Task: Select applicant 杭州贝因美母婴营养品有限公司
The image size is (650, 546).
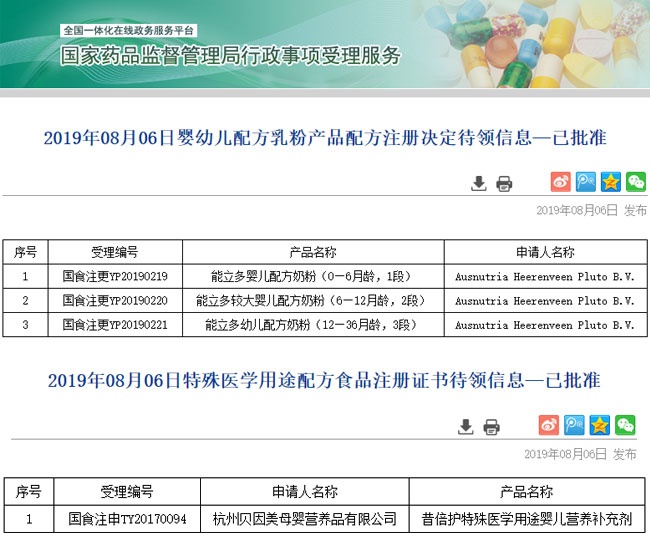Action: (305, 519)
